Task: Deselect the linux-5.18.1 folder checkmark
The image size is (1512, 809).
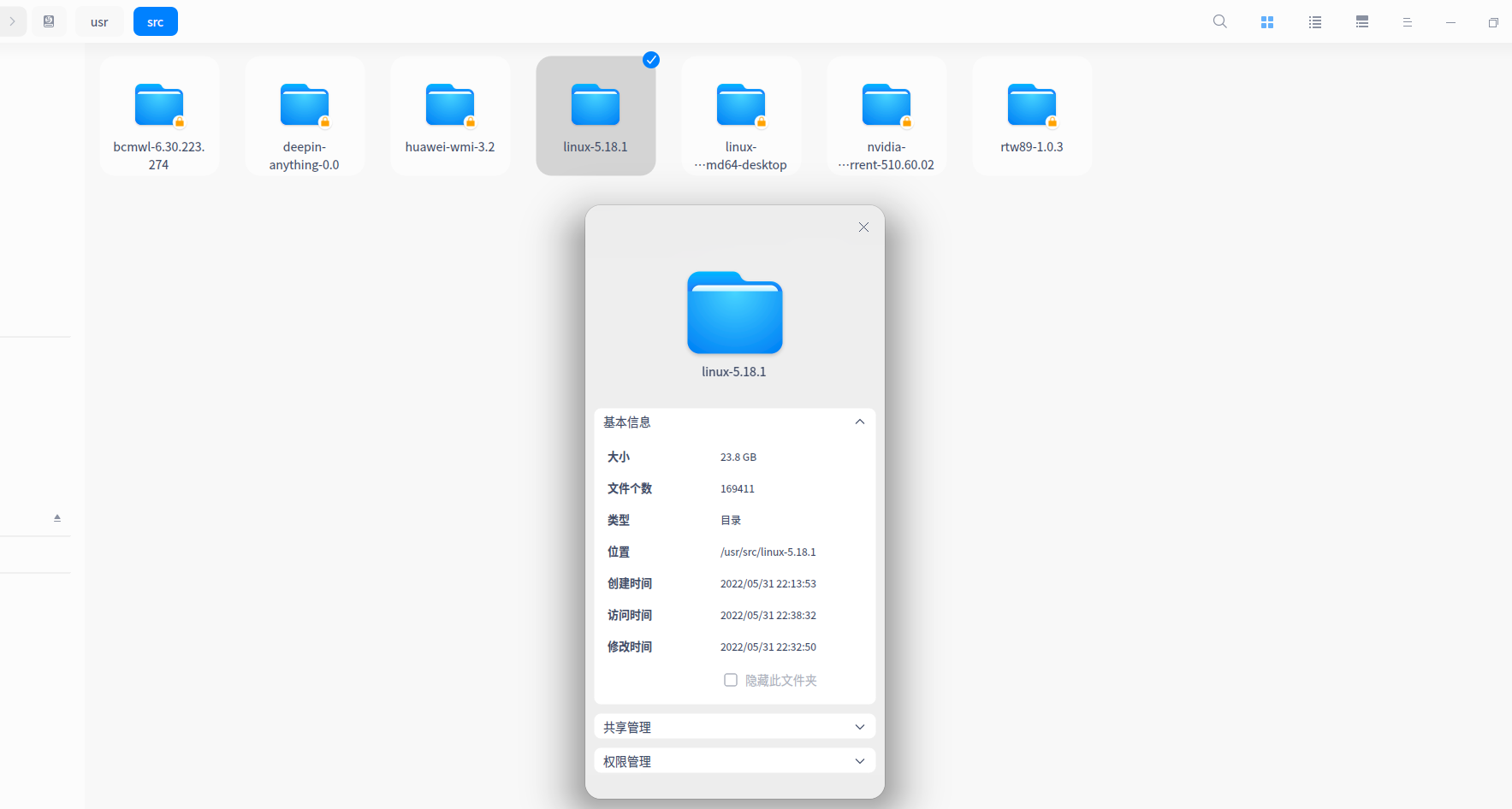Action: coord(650,60)
